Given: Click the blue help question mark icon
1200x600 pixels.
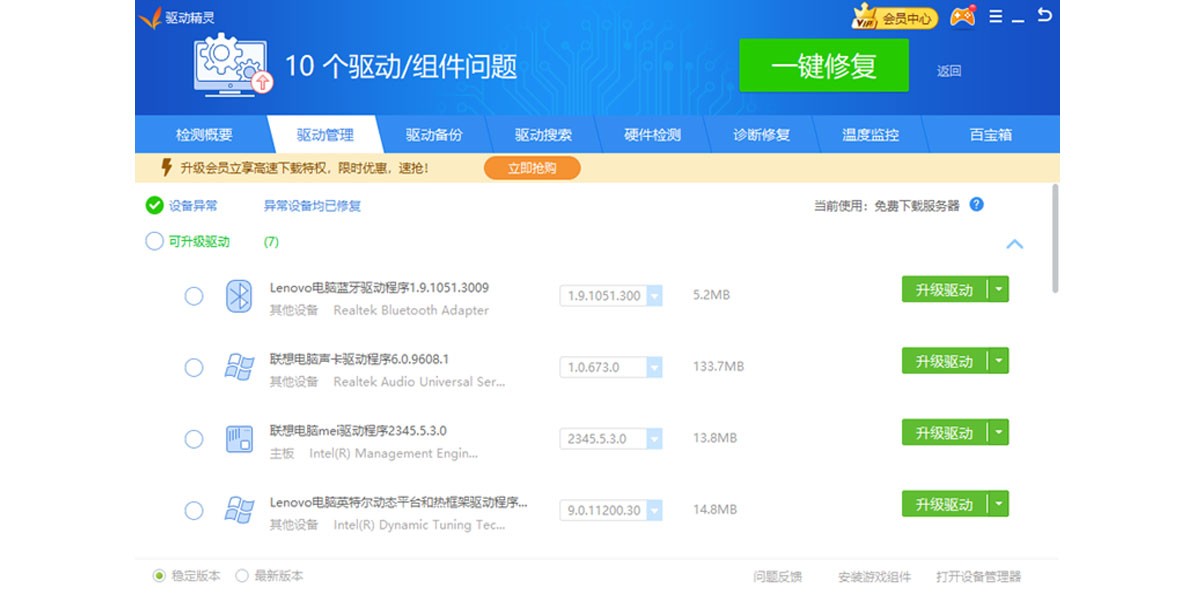Looking at the screenshot, I should pos(977,205).
